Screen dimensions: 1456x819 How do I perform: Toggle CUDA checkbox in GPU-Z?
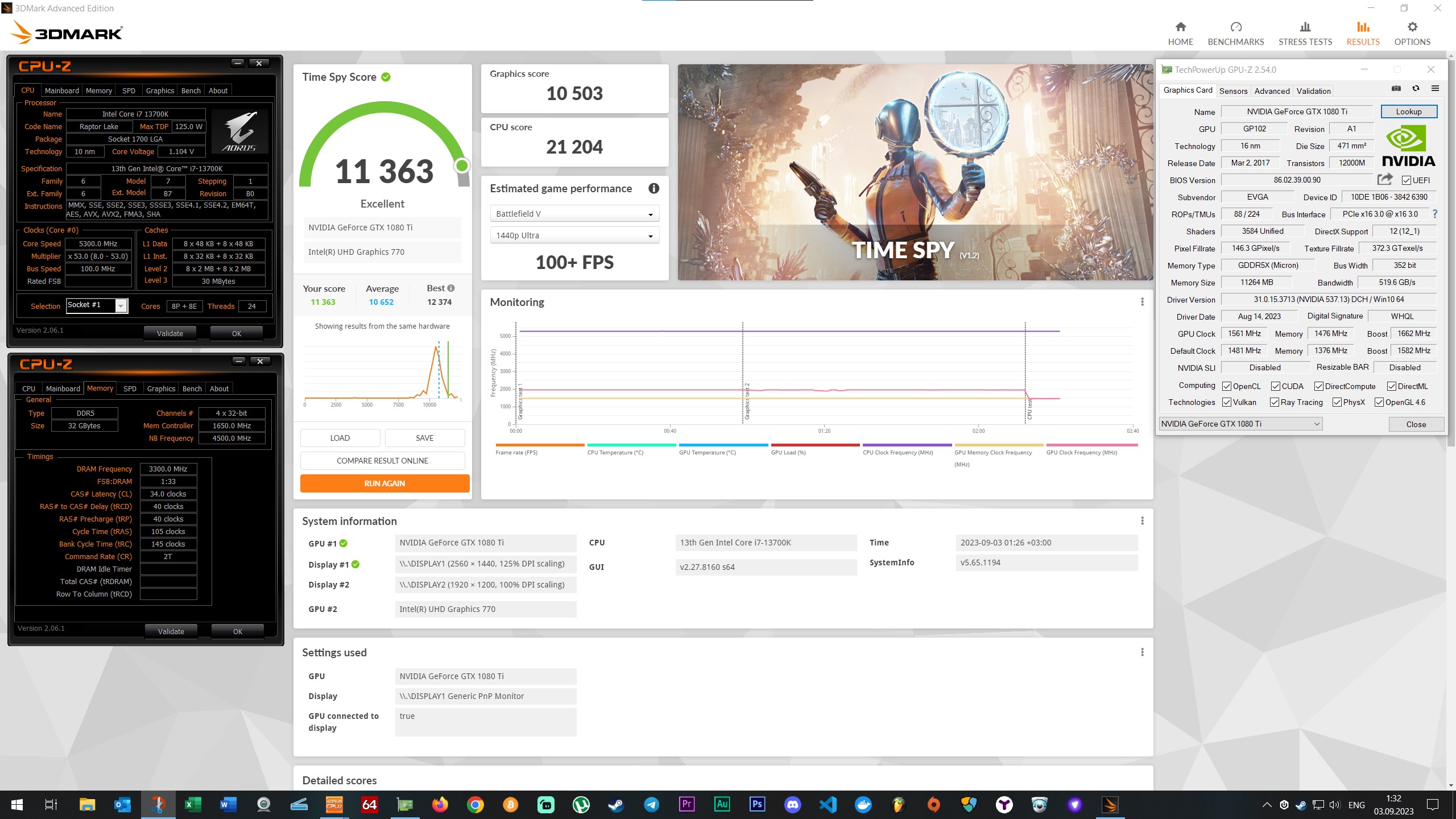coord(1276,386)
